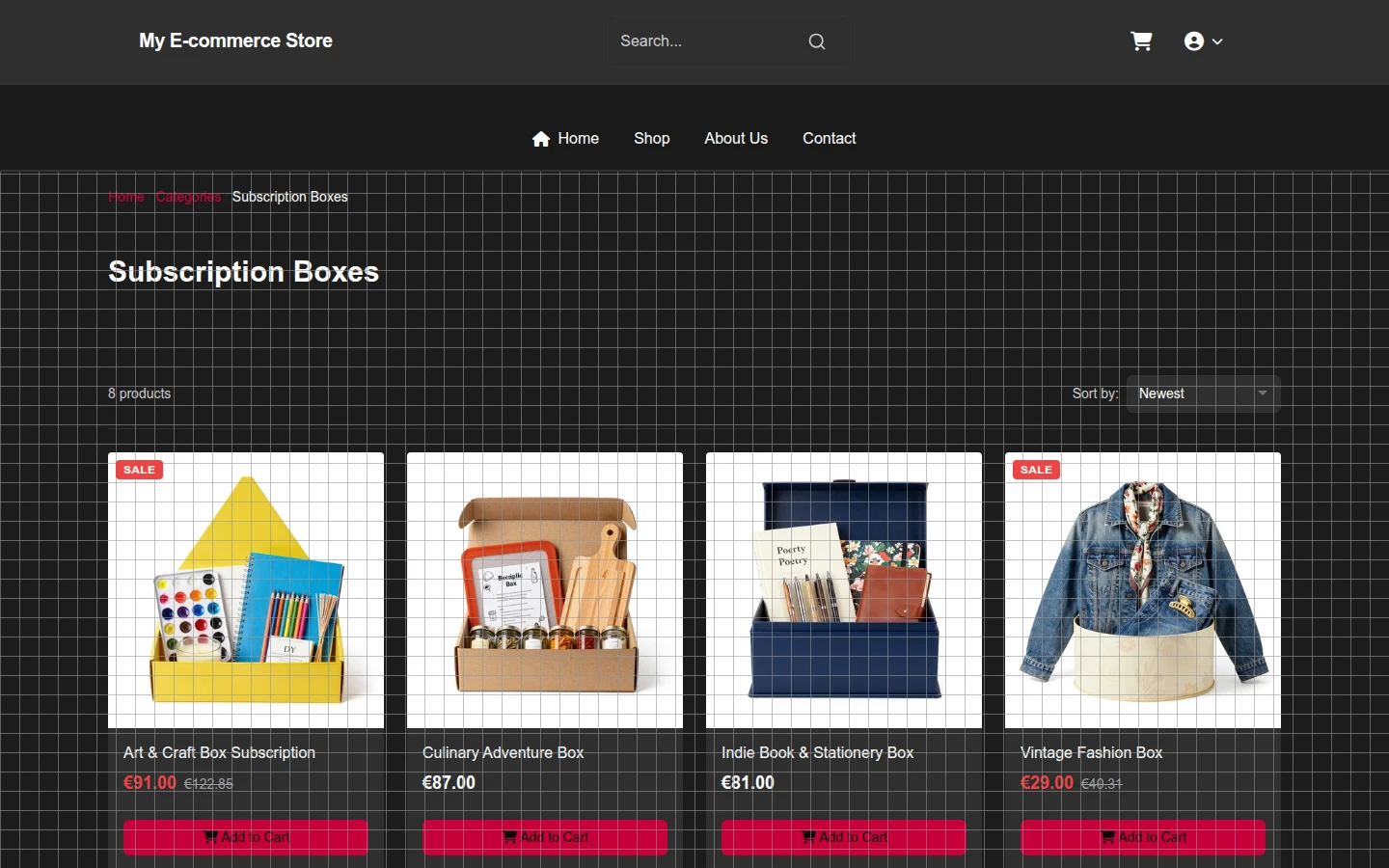Expand the account menu chevron

1217,41
